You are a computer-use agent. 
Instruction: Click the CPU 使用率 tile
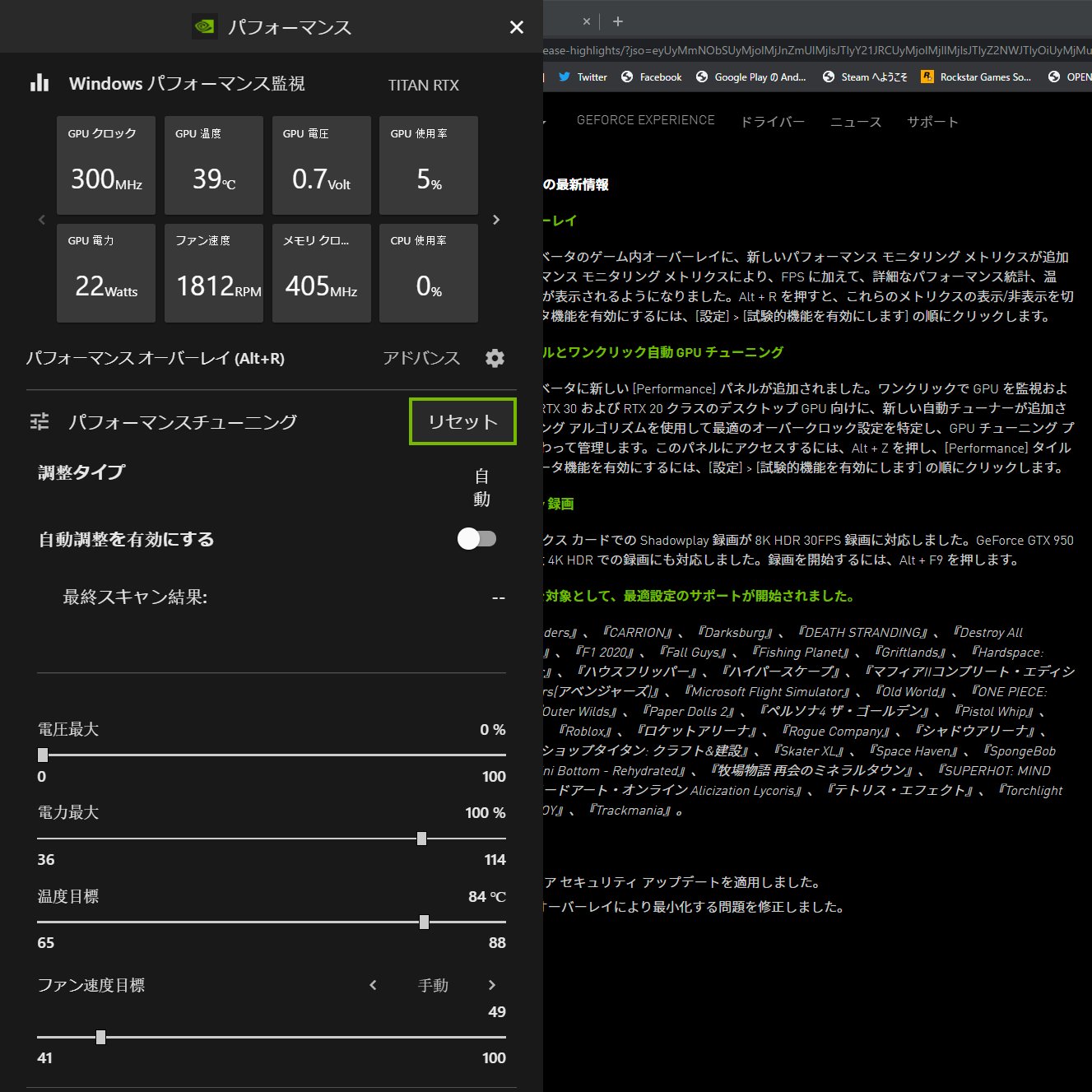coord(429,273)
